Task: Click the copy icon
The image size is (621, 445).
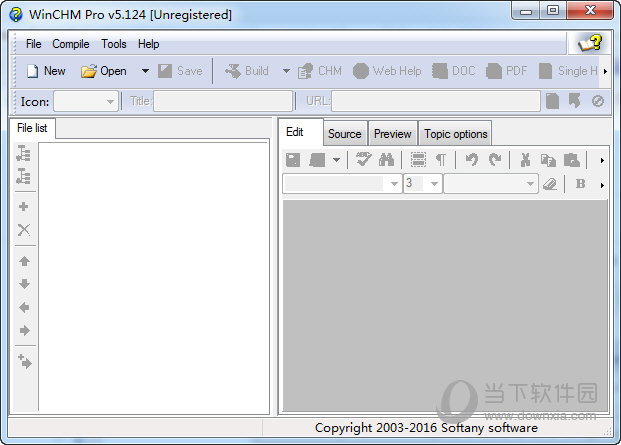Action: [x=549, y=160]
